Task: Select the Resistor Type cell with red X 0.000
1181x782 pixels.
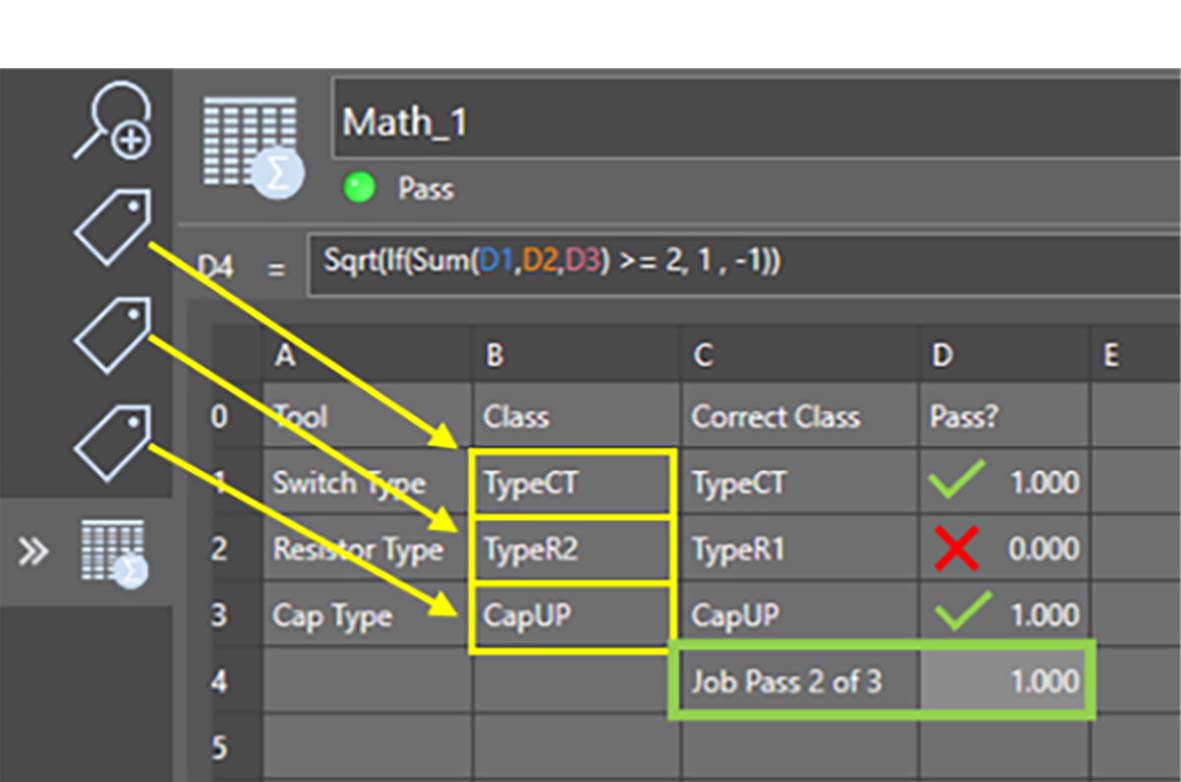Action: 1004,548
